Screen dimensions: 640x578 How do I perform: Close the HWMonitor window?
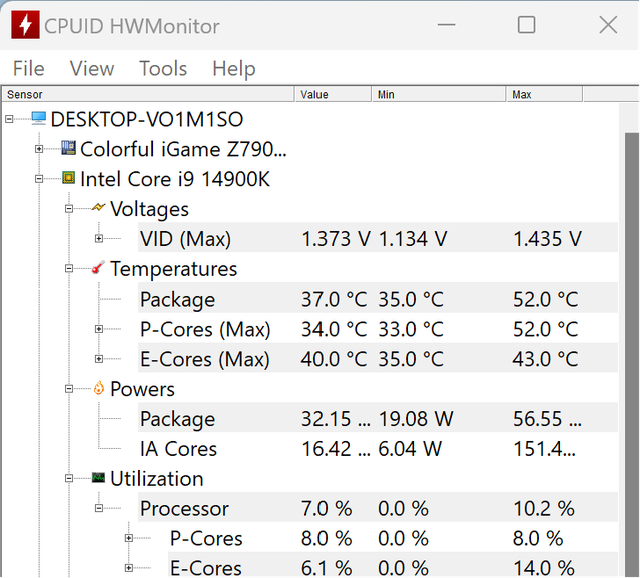[608, 25]
